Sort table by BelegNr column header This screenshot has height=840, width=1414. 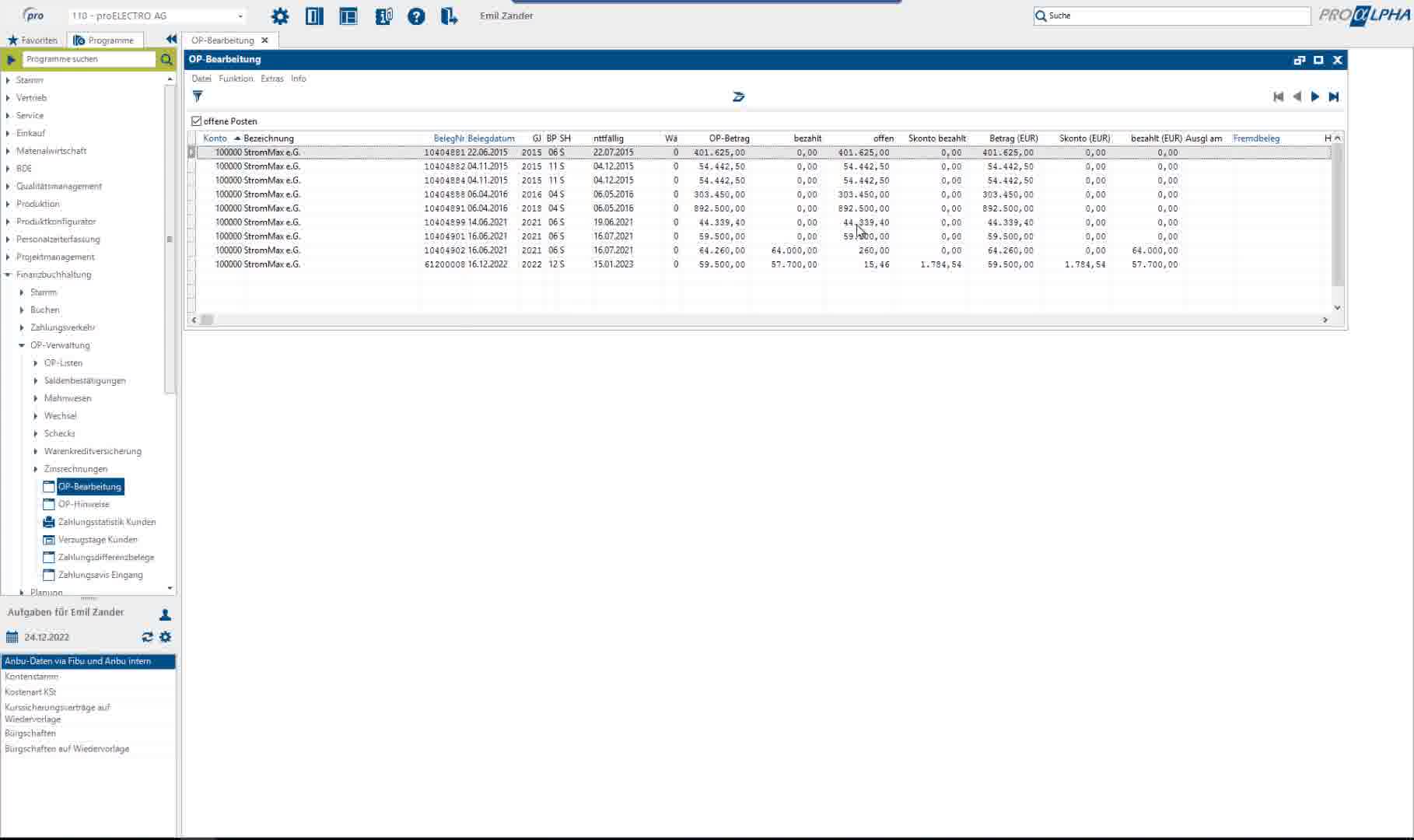[449, 138]
